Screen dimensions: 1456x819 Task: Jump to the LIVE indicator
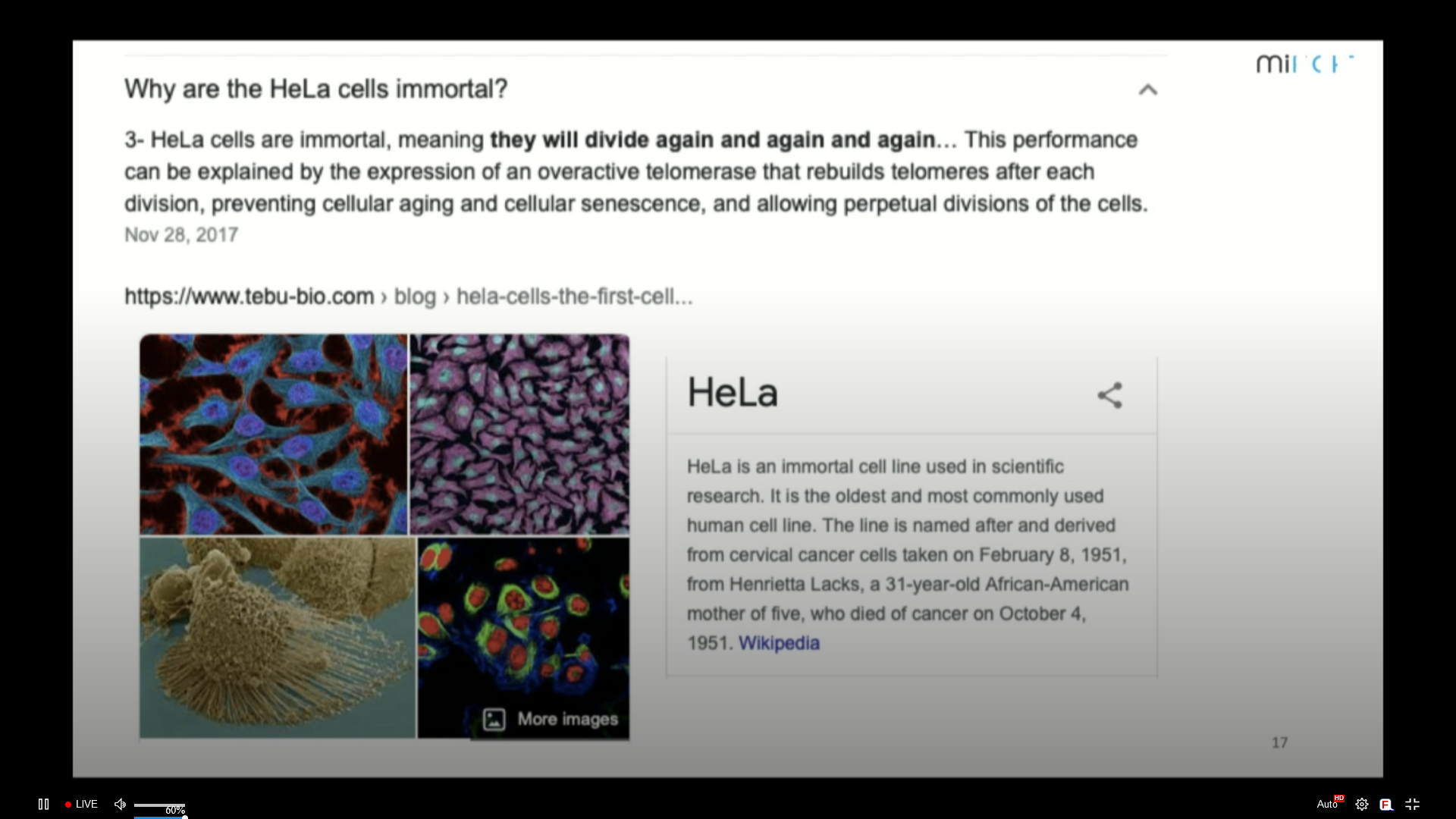81,804
